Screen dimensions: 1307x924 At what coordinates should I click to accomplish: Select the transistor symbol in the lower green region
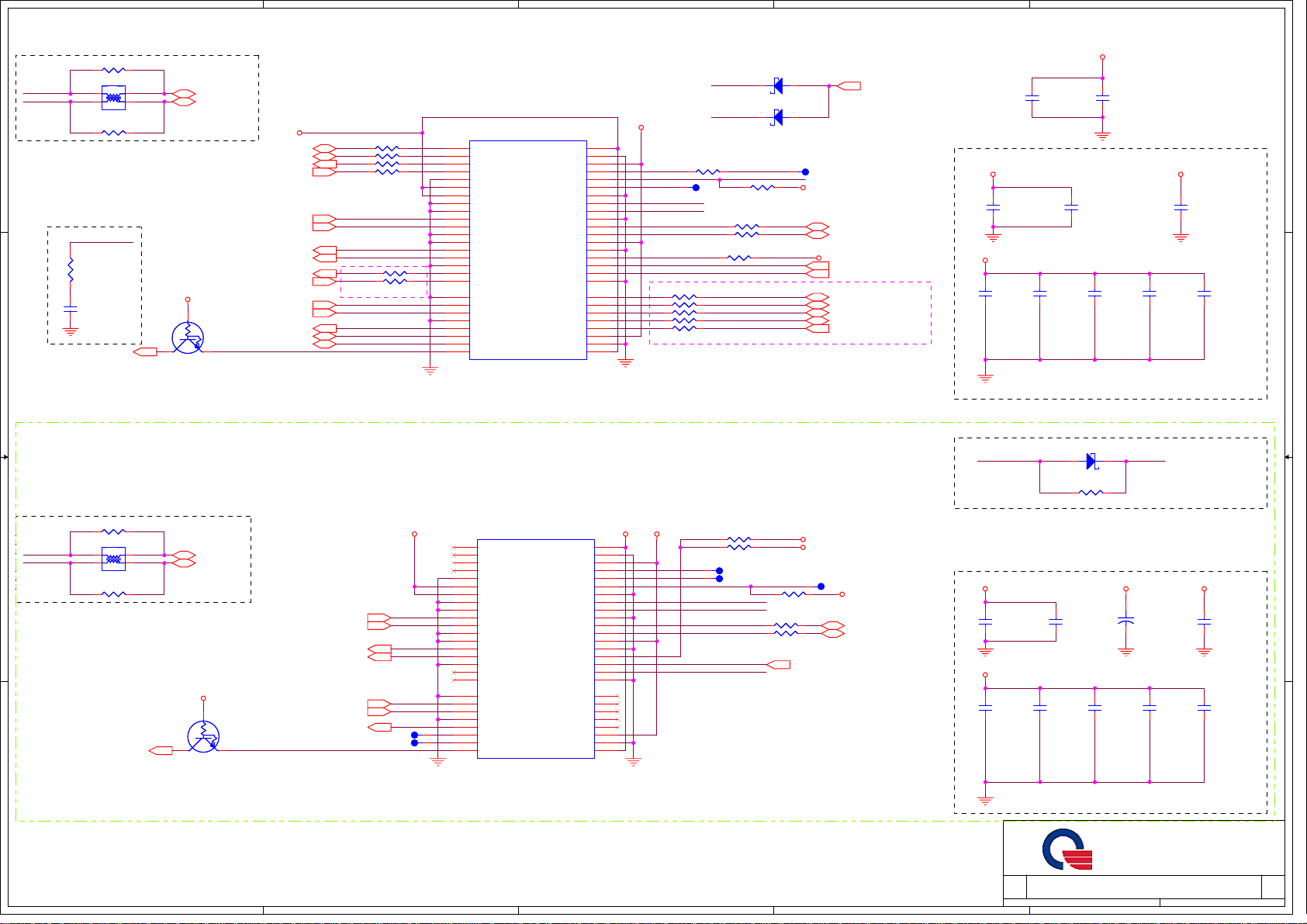tap(203, 736)
